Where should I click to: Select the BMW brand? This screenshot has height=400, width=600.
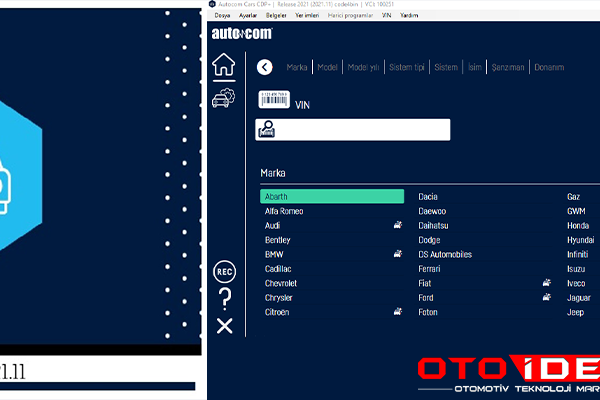274,254
